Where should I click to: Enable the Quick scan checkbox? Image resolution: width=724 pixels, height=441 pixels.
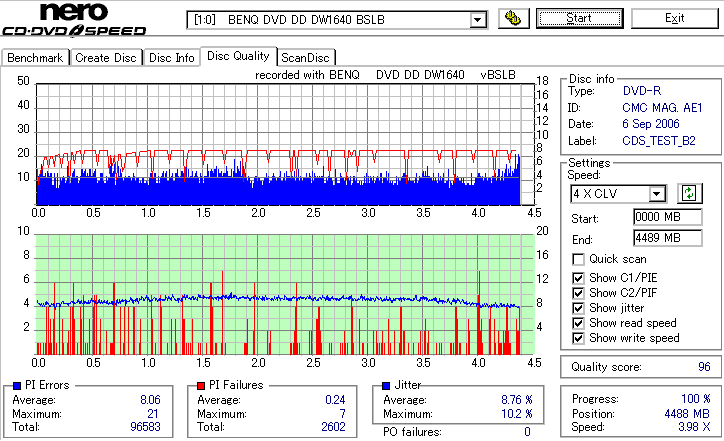pos(578,260)
